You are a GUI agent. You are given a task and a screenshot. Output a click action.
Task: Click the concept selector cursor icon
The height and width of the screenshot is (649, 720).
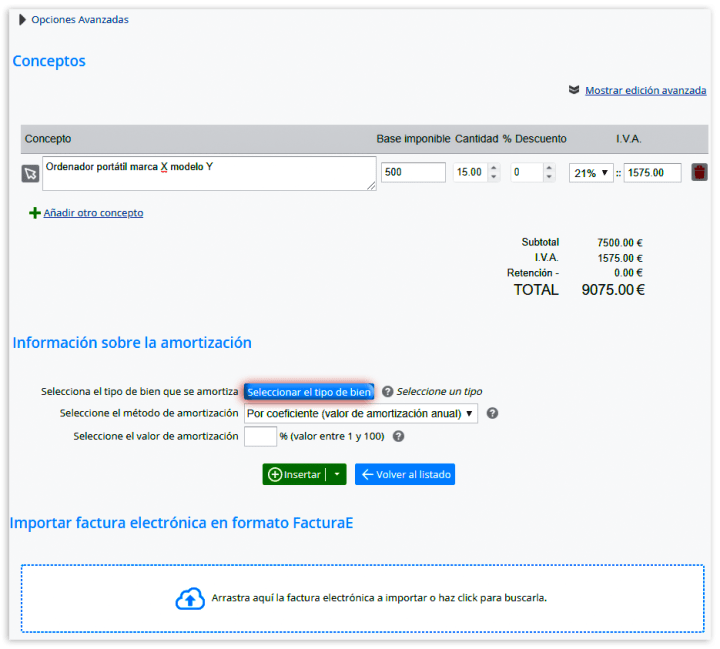tap(30, 174)
